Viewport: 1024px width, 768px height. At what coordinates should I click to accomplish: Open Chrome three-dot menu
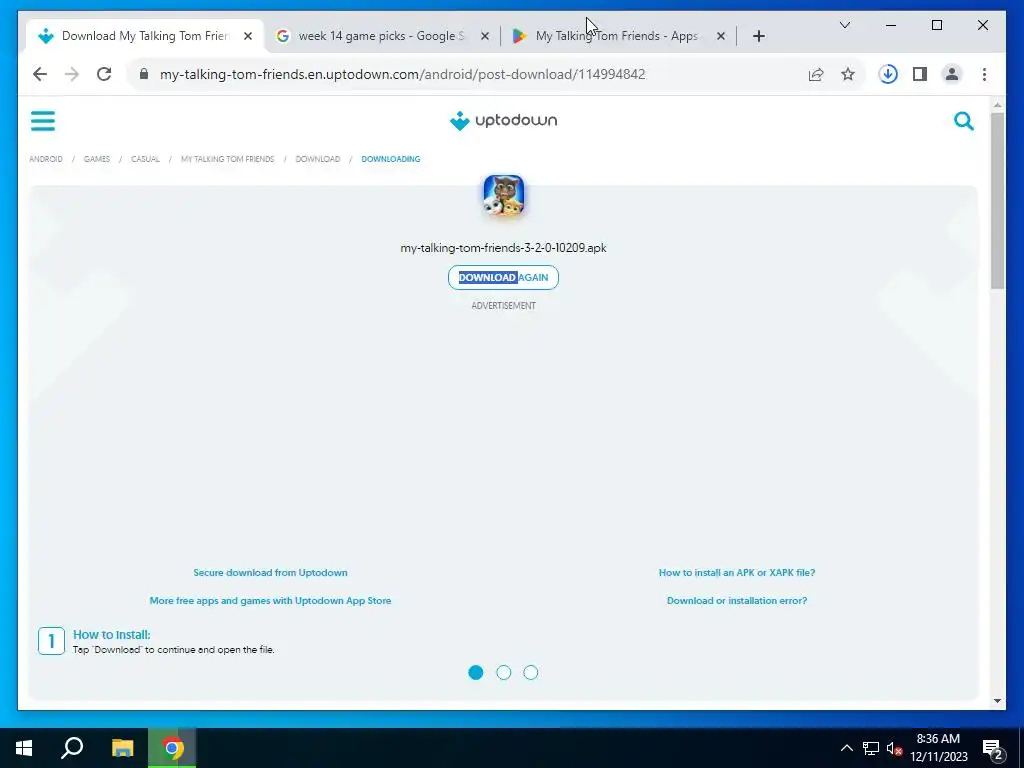click(984, 74)
